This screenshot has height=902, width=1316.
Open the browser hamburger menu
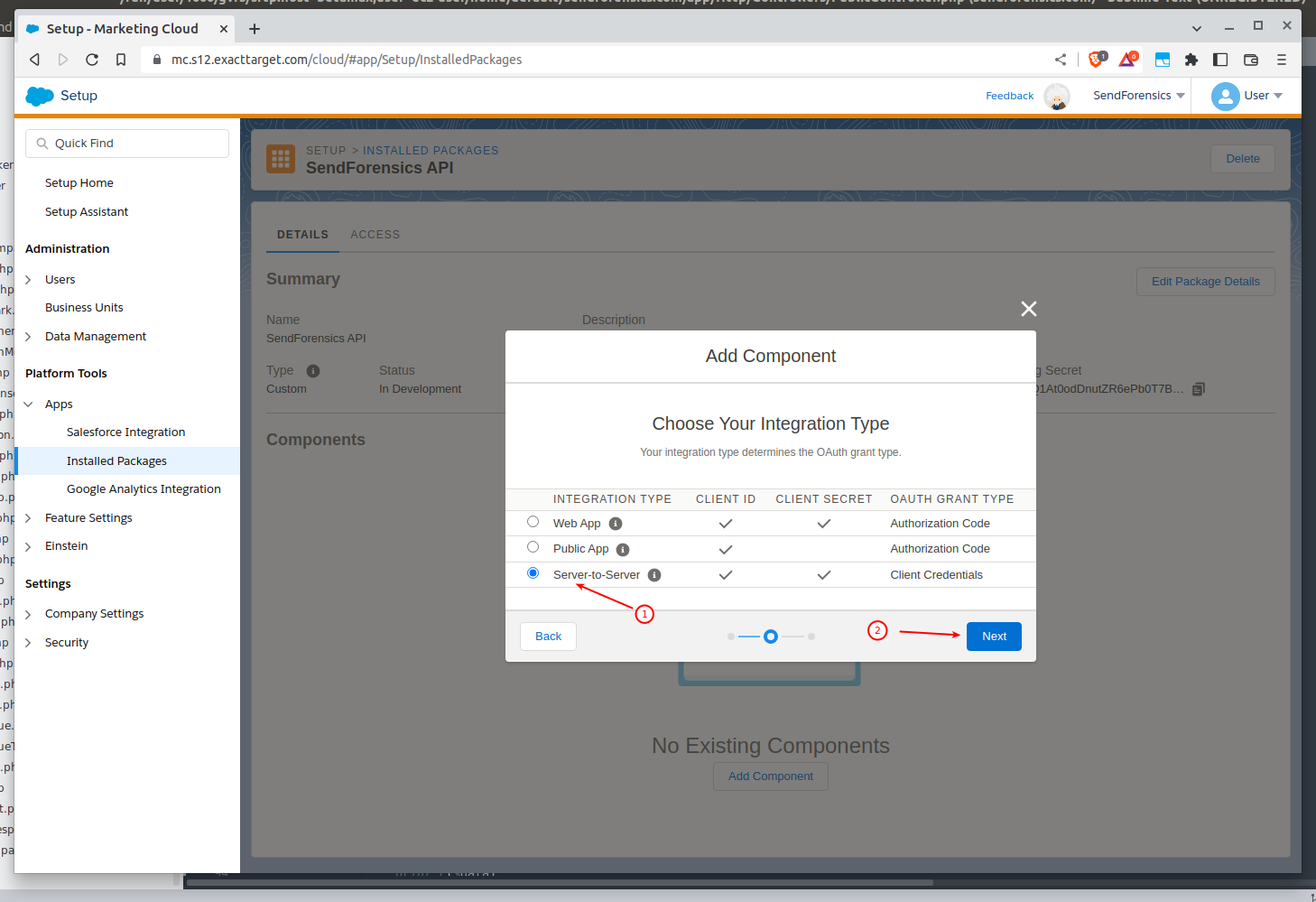(x=1282, y=60)
